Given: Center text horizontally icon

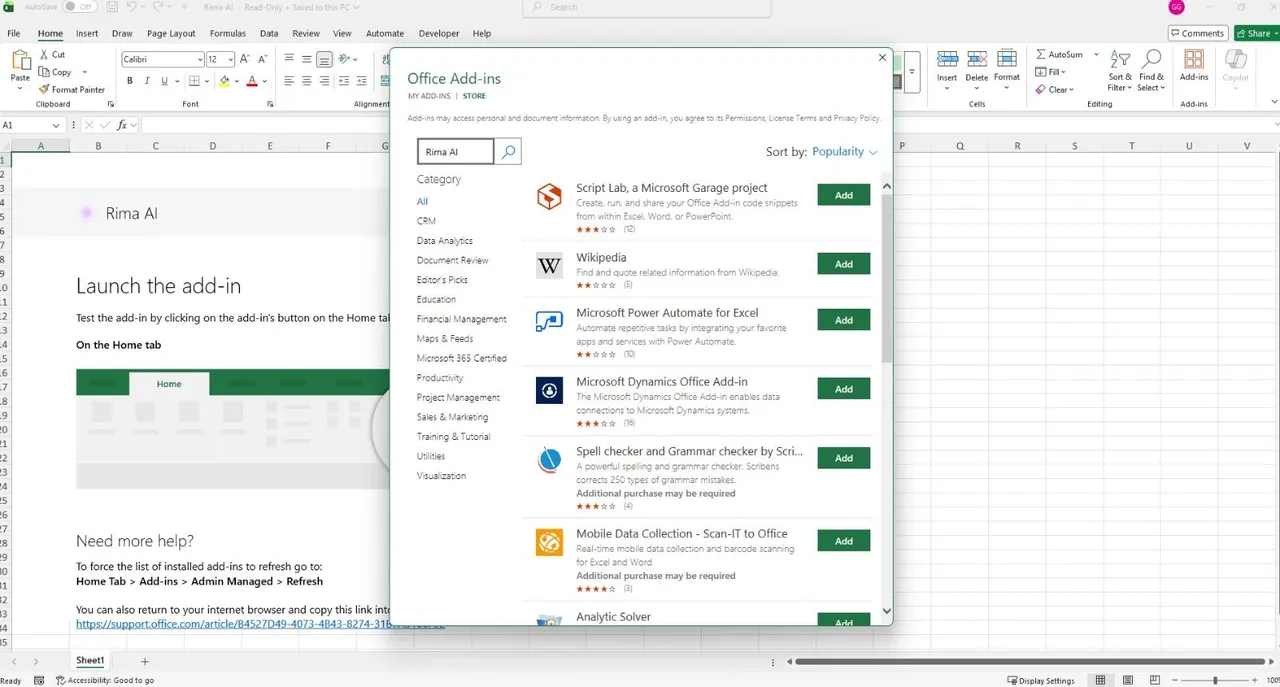Looking at the screenshot, I should click(x=306, y=81).
